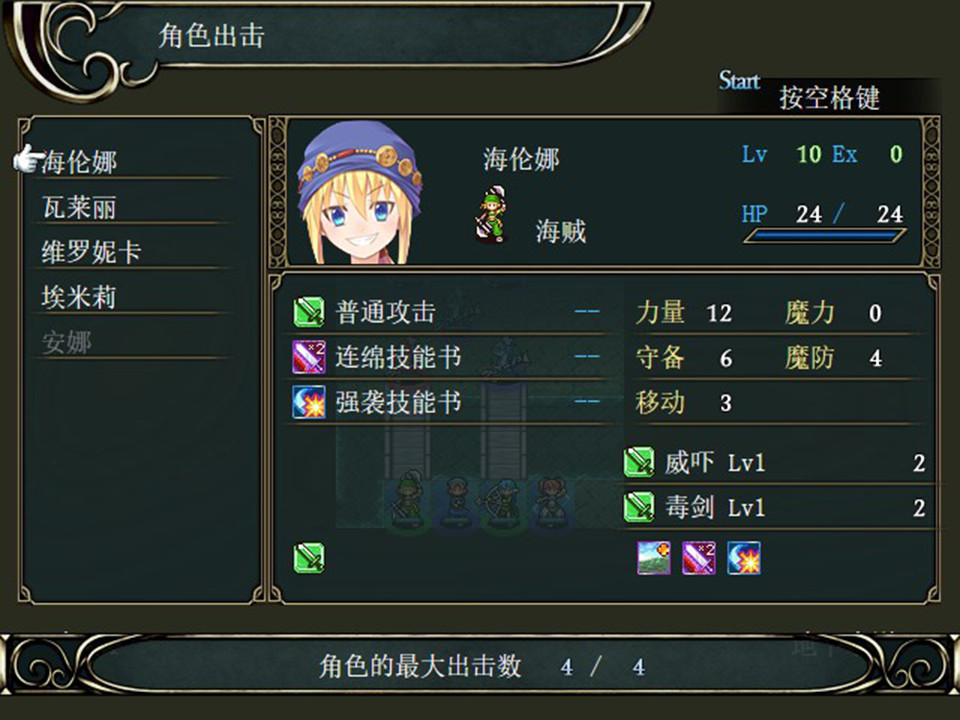Switch to 维罗妮卡 in the roster

95,253
